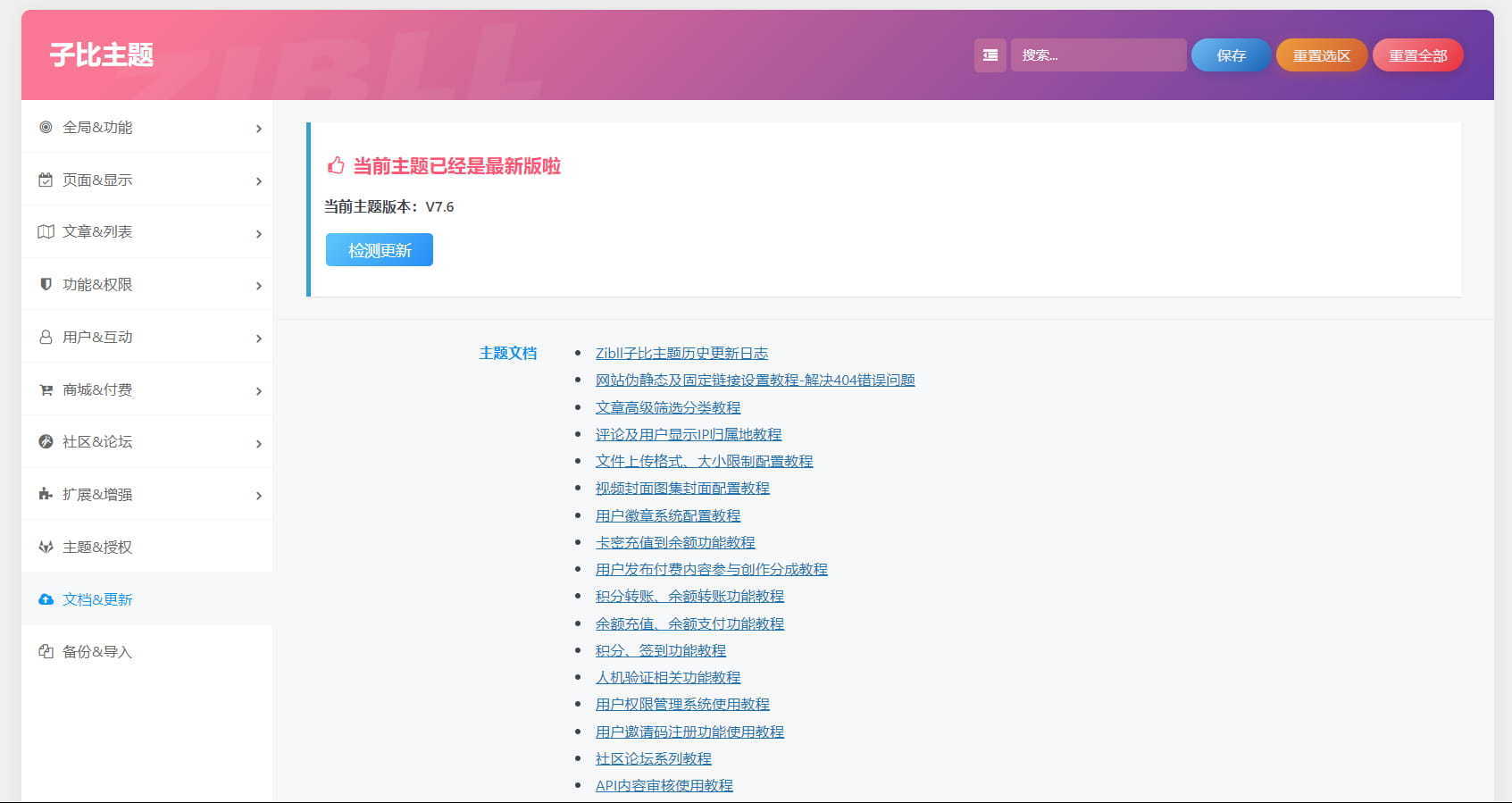Click thumbs-up icon in update notice
Screen dimensions: 1512x803
pos(336,165)
